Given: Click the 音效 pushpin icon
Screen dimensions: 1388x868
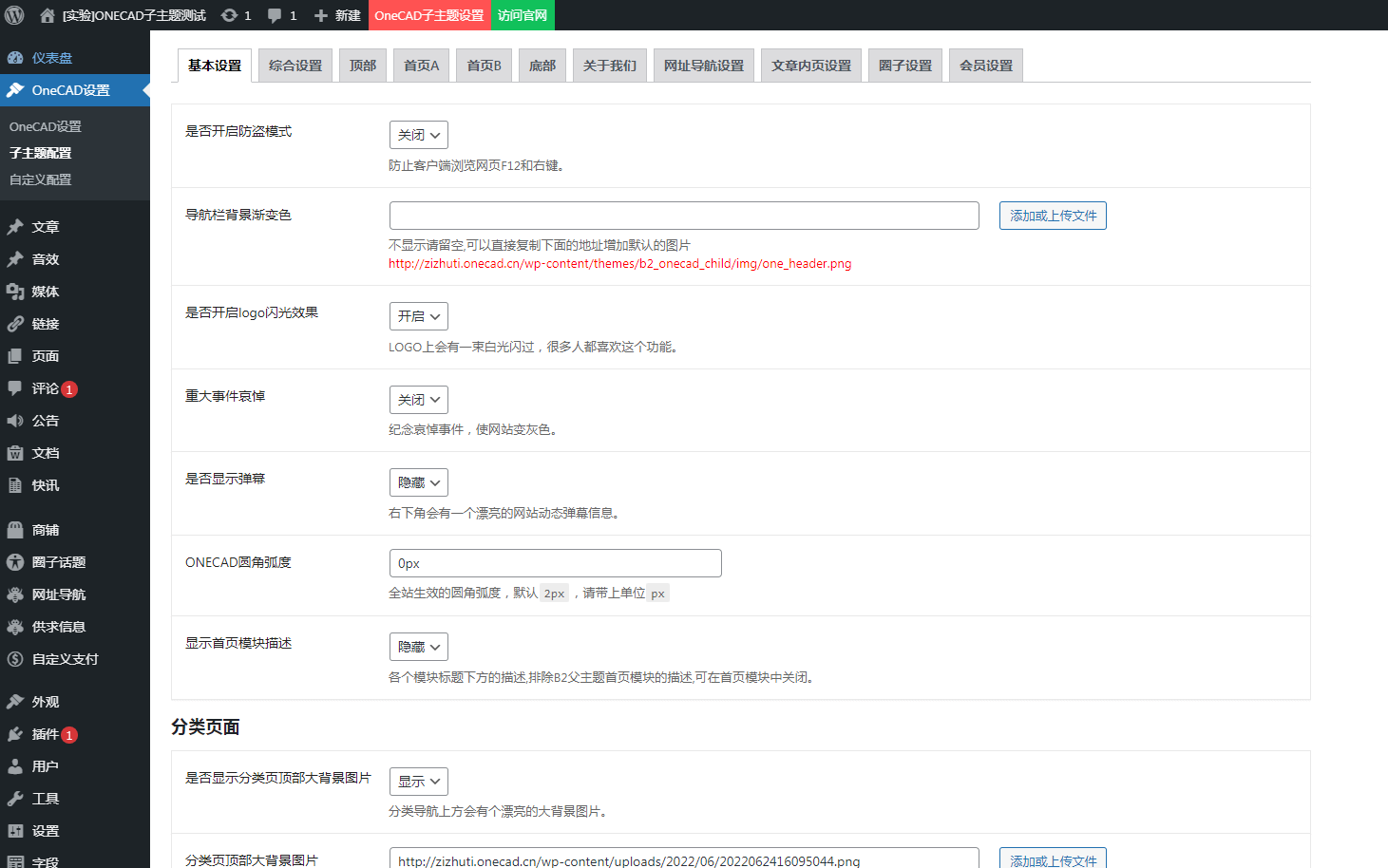Looking at the screenshot, I should pos(15,259).
